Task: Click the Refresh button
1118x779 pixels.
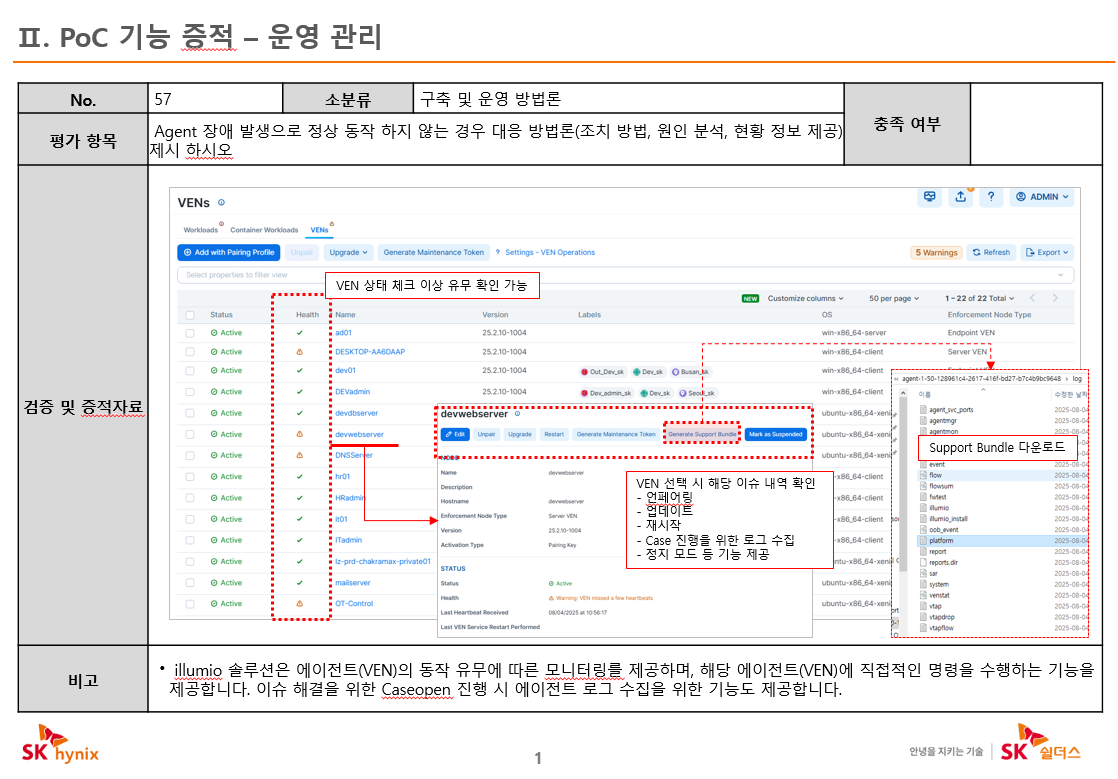Action: (991, 252)
